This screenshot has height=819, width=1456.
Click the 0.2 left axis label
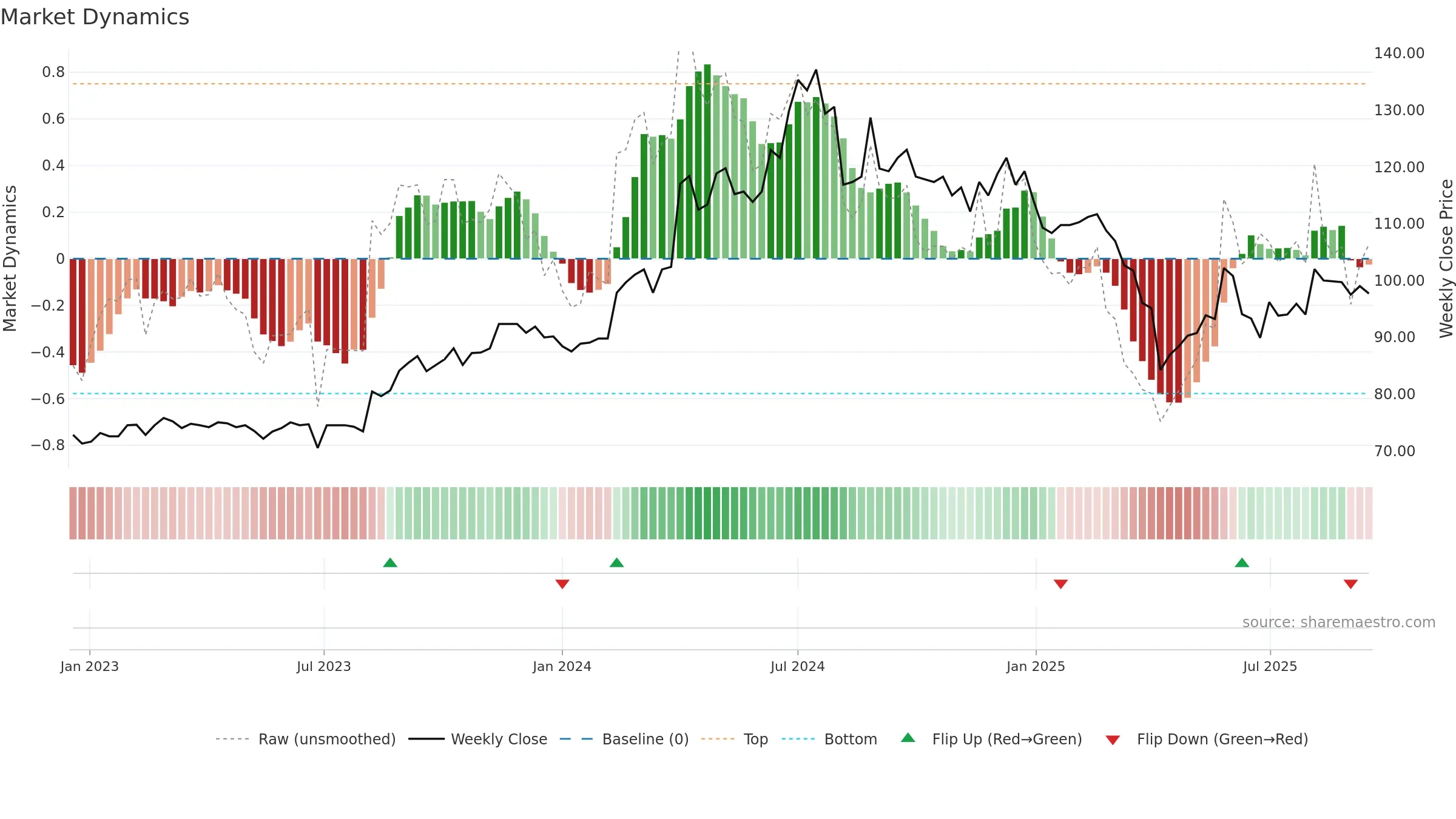pos(53,212)
